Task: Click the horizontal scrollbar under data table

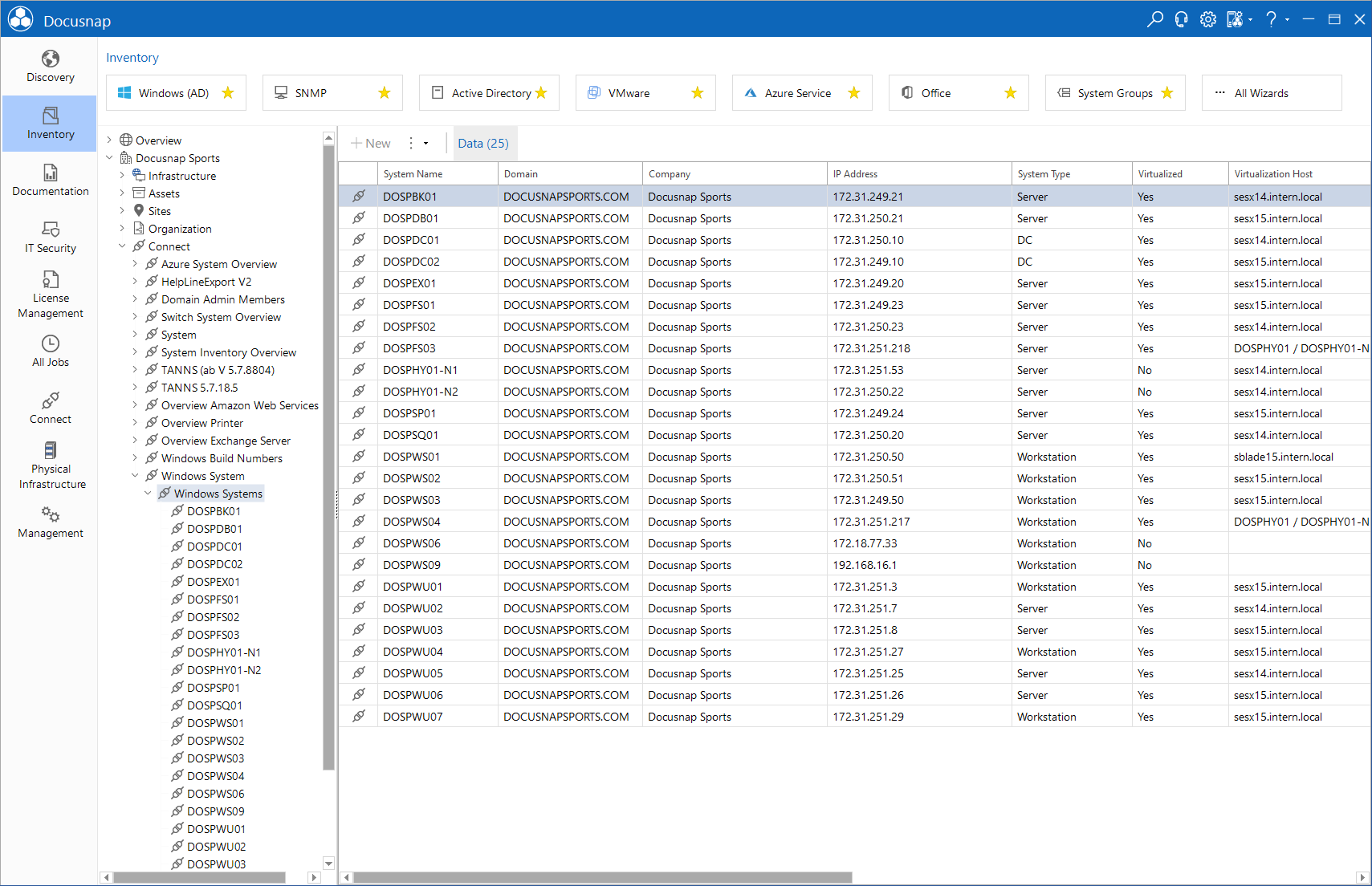Action: [602, 878]
